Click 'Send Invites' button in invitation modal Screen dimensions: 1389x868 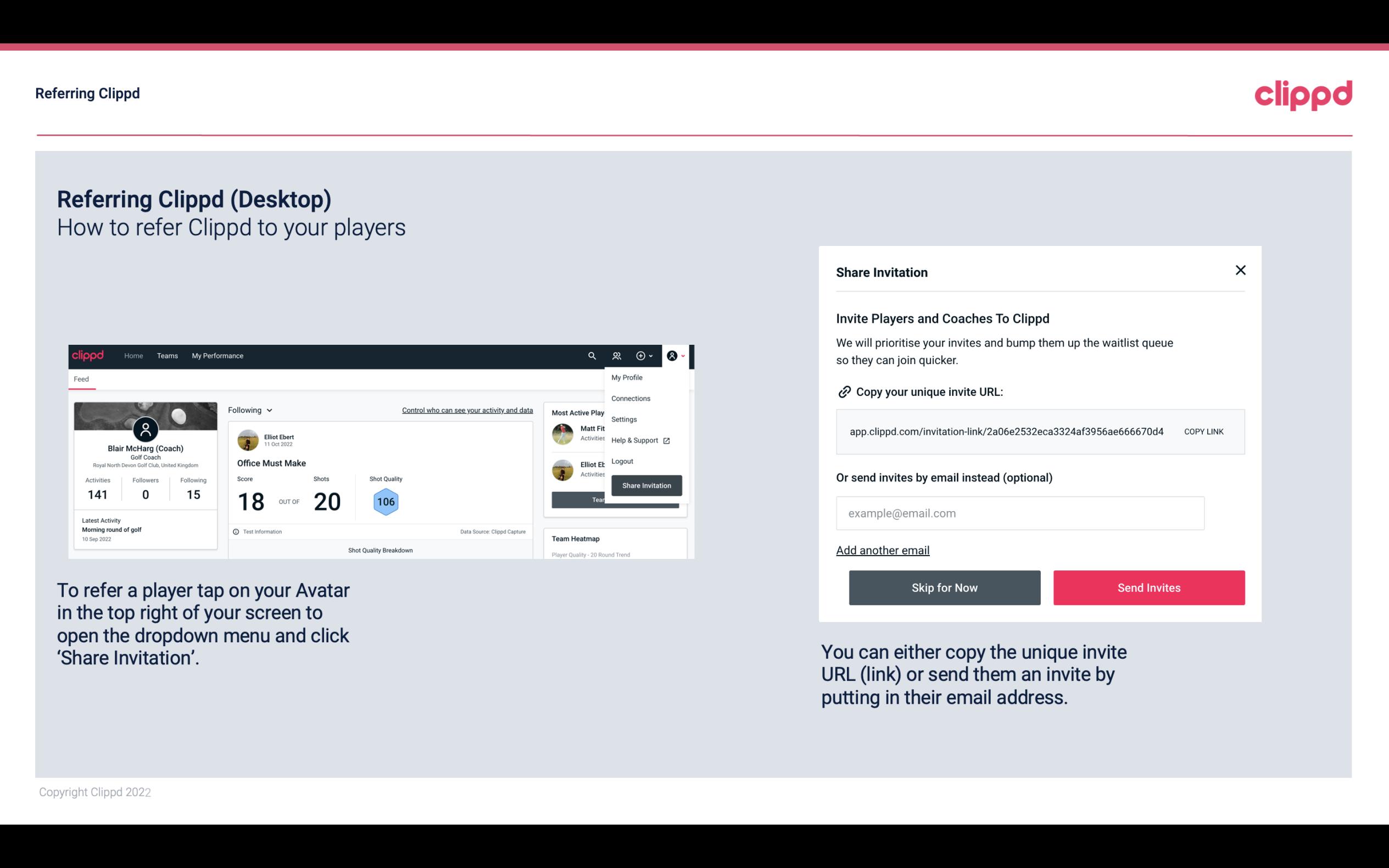[x=1148, y=588]
